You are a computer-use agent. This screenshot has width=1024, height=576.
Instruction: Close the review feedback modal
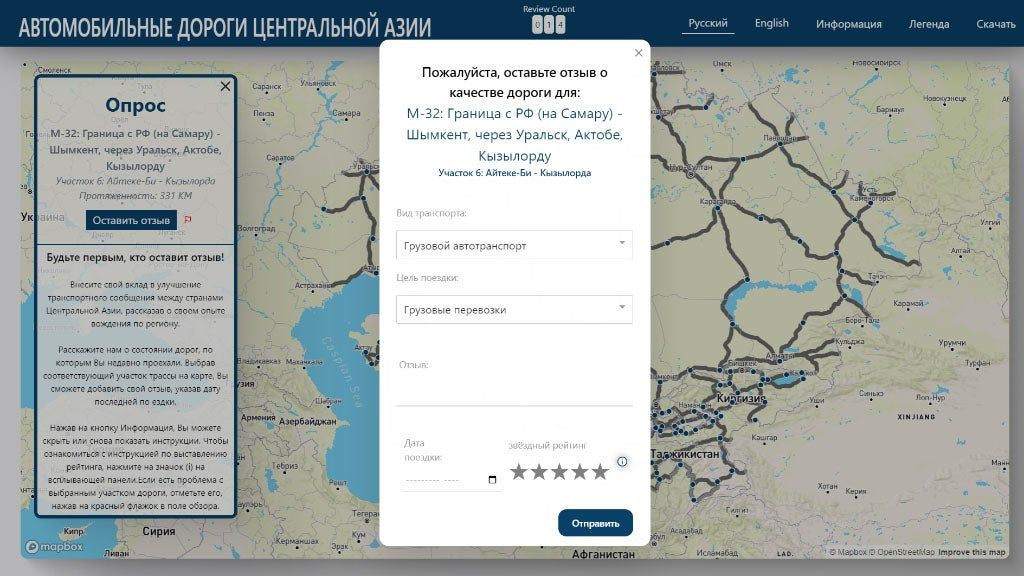click(638, 52)
